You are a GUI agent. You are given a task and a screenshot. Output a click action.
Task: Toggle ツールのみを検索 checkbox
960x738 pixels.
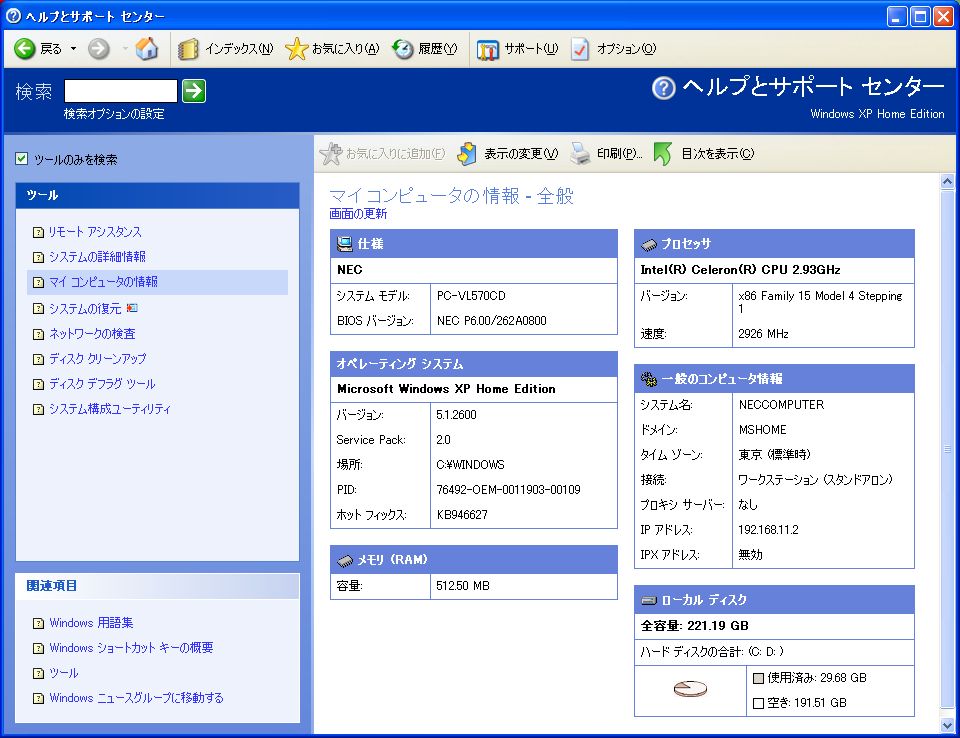(22, 159)
